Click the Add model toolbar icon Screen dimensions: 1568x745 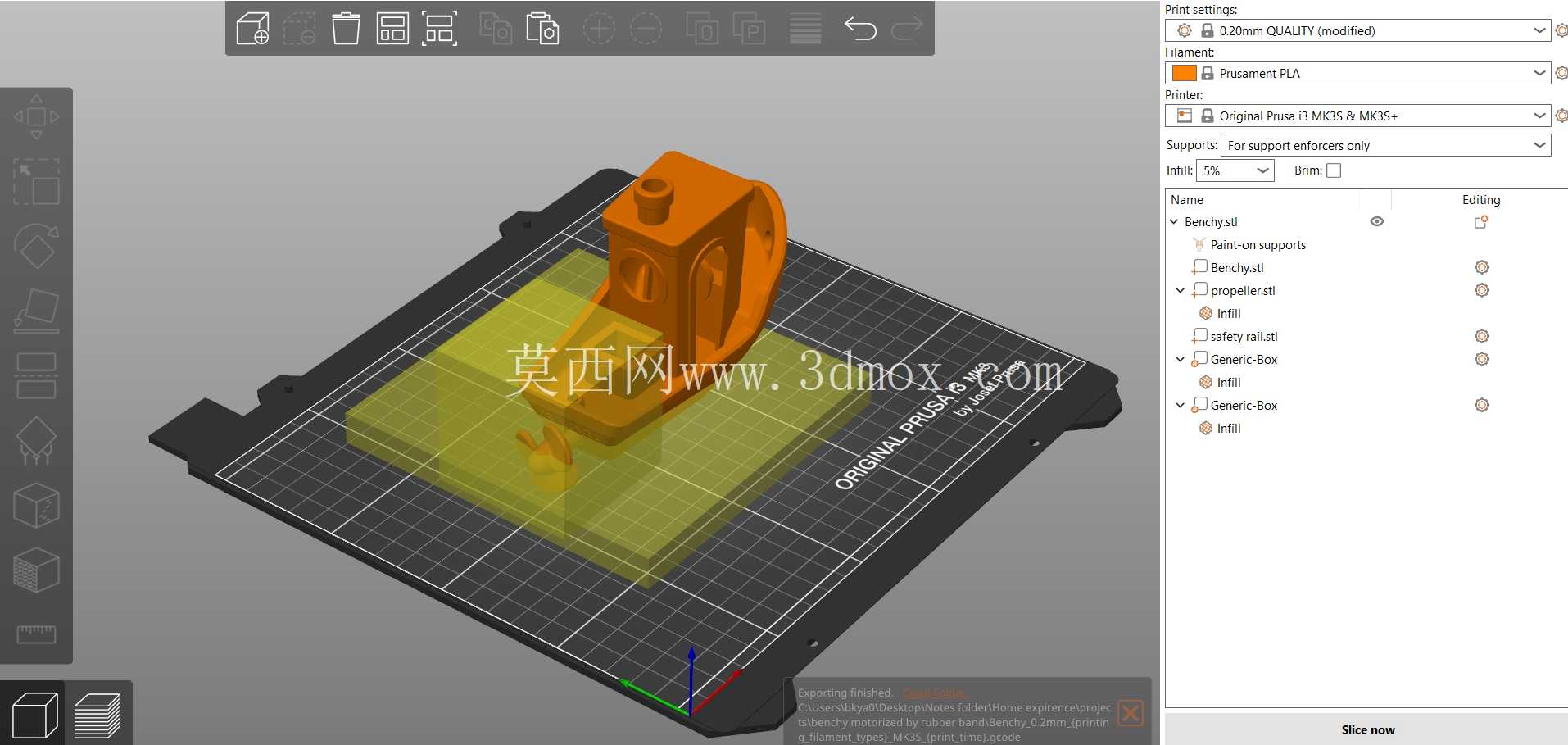pos(252,29)
